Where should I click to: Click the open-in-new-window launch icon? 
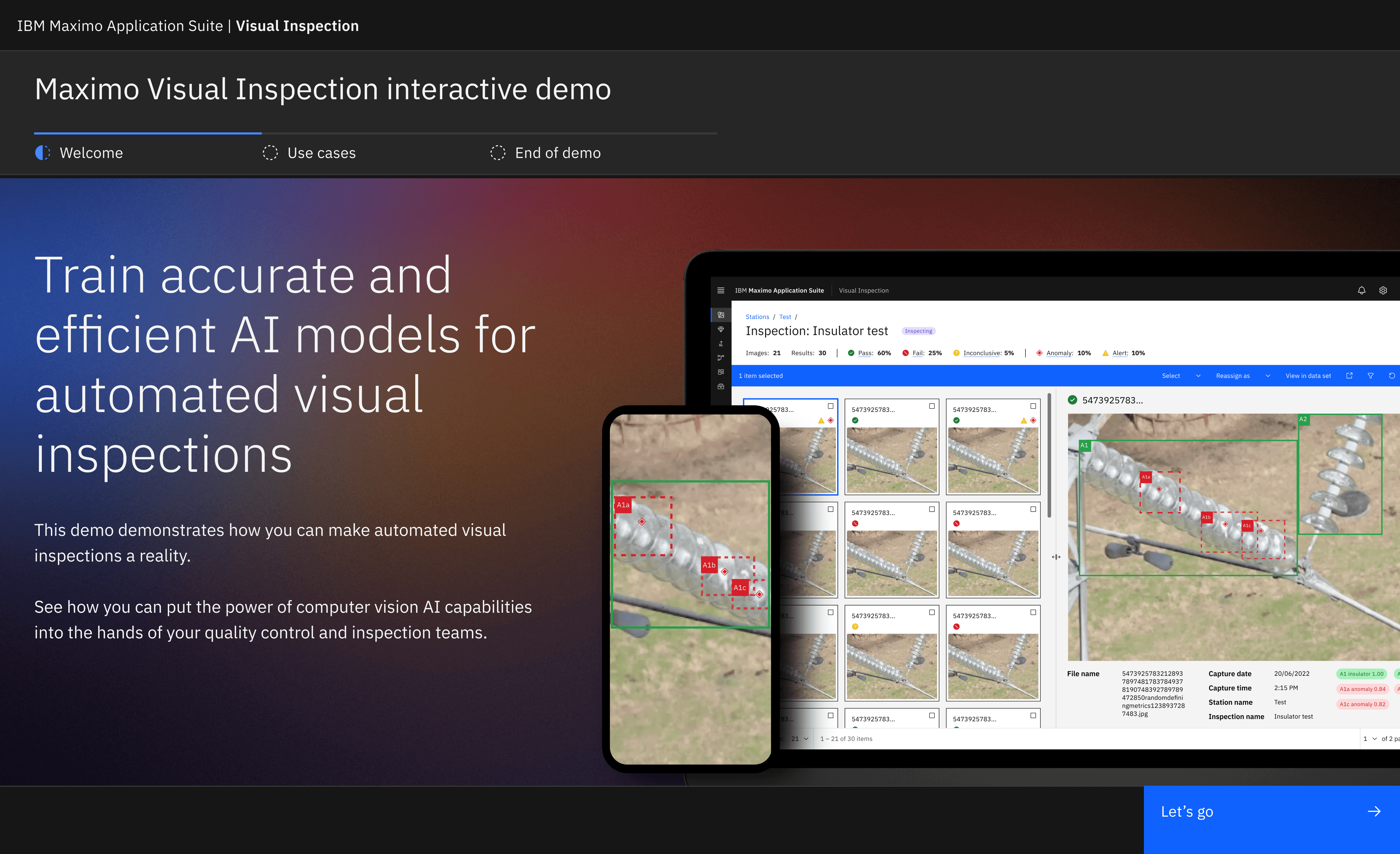[1349, 376]
